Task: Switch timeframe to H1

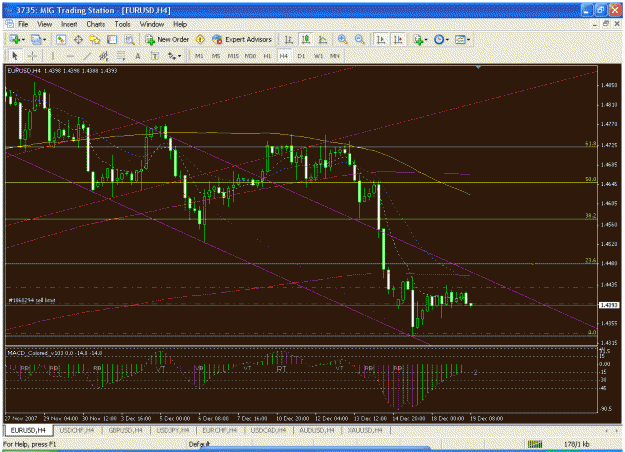Action: [267, 56]
